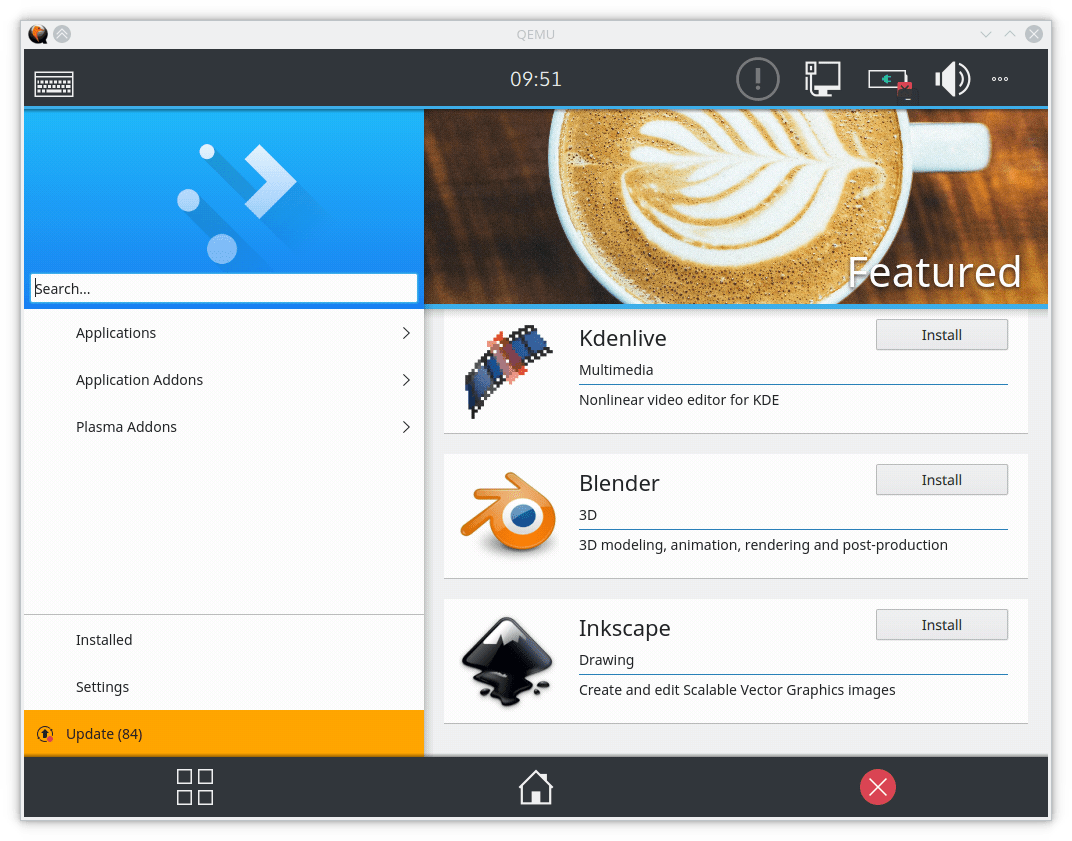Click 'Create and edit Scalable Vector Graphics images'
This screenshot has height=841, width=1072.
(737, 690)
